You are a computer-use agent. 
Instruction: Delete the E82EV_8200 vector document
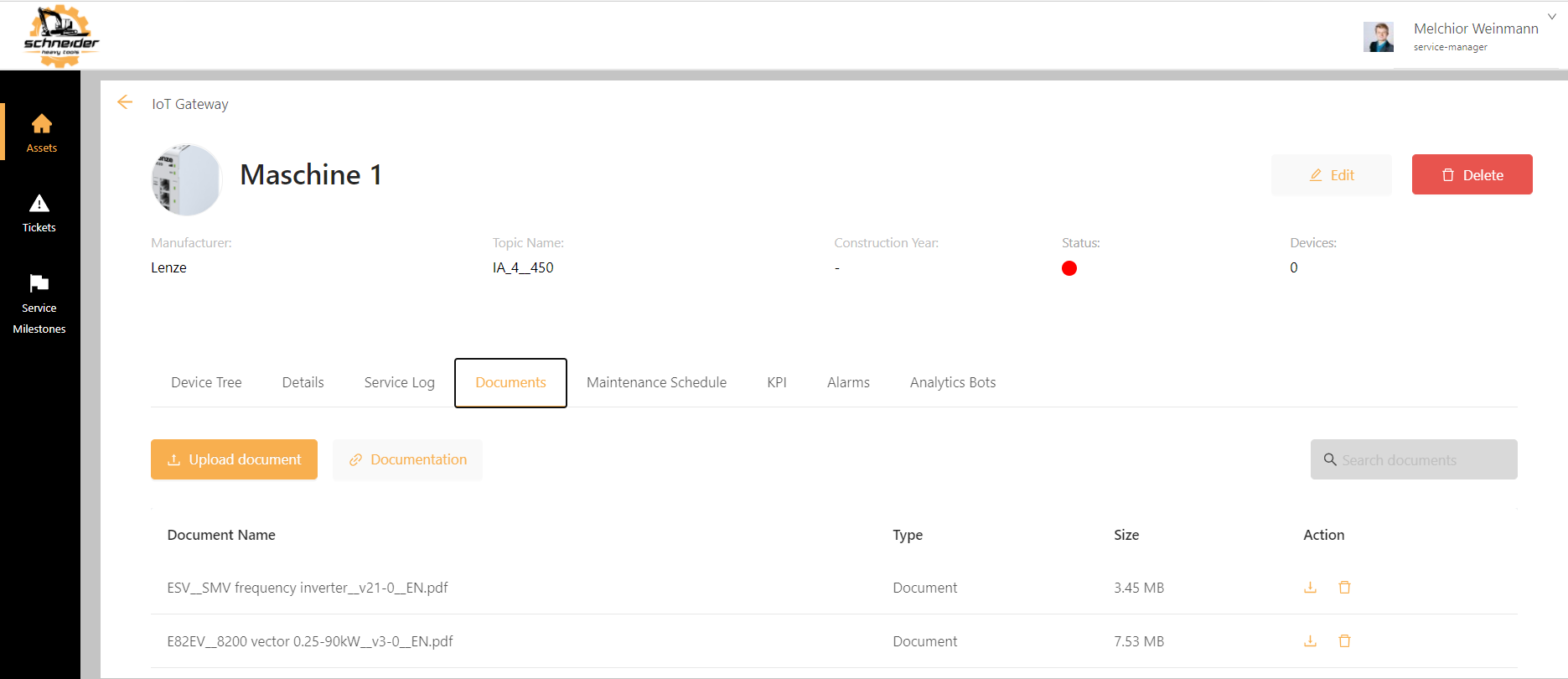pyautogui.click(x=1344, y=641)
